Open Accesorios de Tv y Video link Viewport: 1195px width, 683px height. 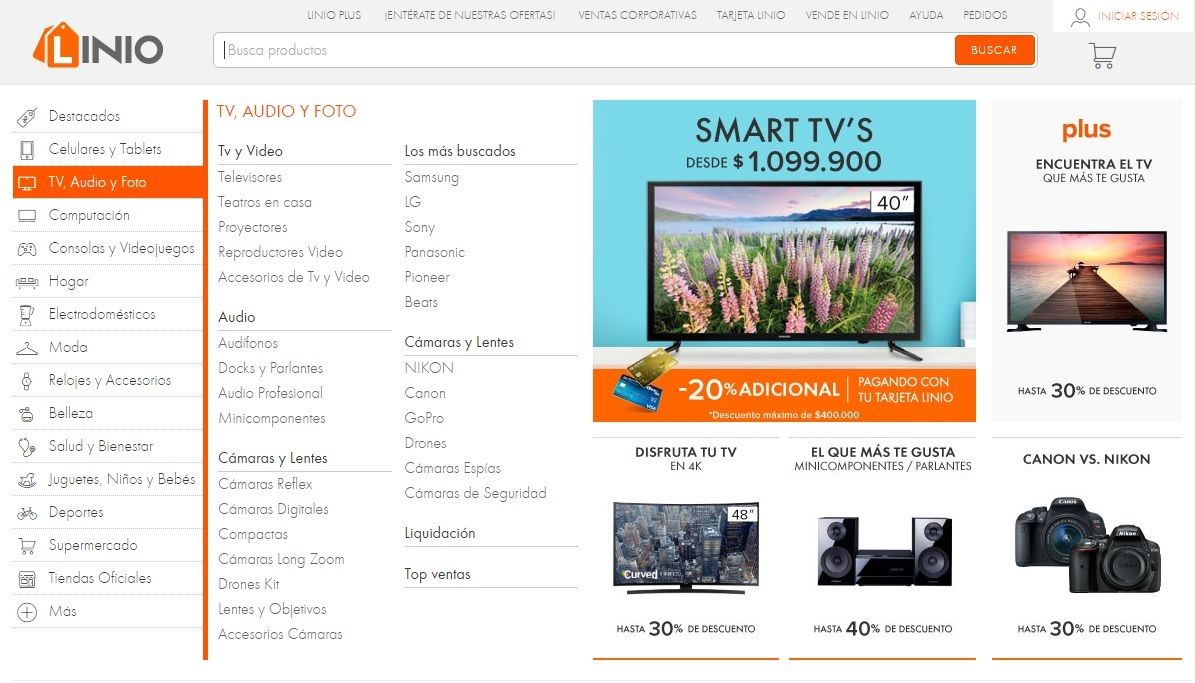[x=293, y=277]
